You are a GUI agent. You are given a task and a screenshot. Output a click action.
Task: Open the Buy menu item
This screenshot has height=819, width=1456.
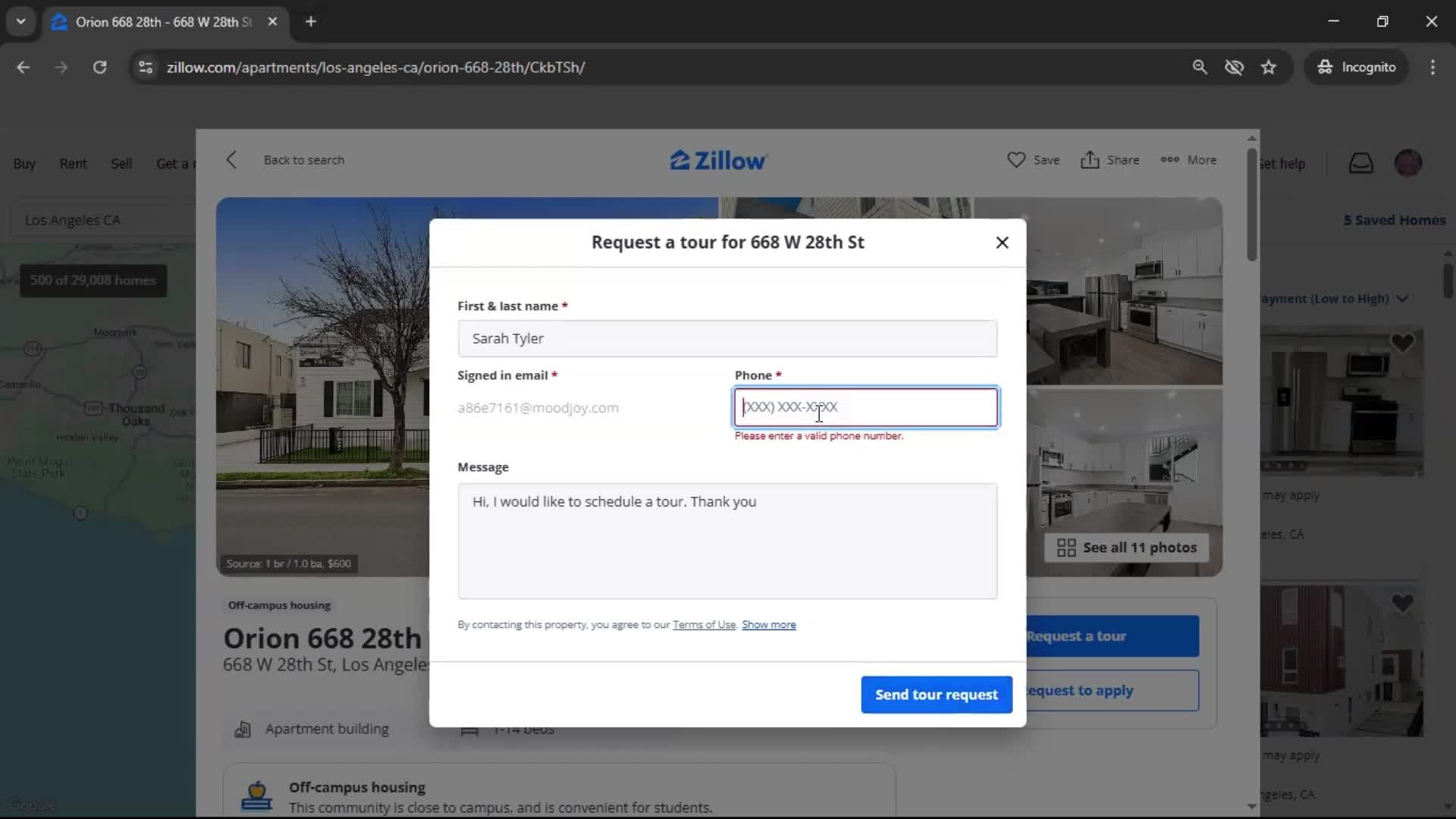click(x=24, y=164)
